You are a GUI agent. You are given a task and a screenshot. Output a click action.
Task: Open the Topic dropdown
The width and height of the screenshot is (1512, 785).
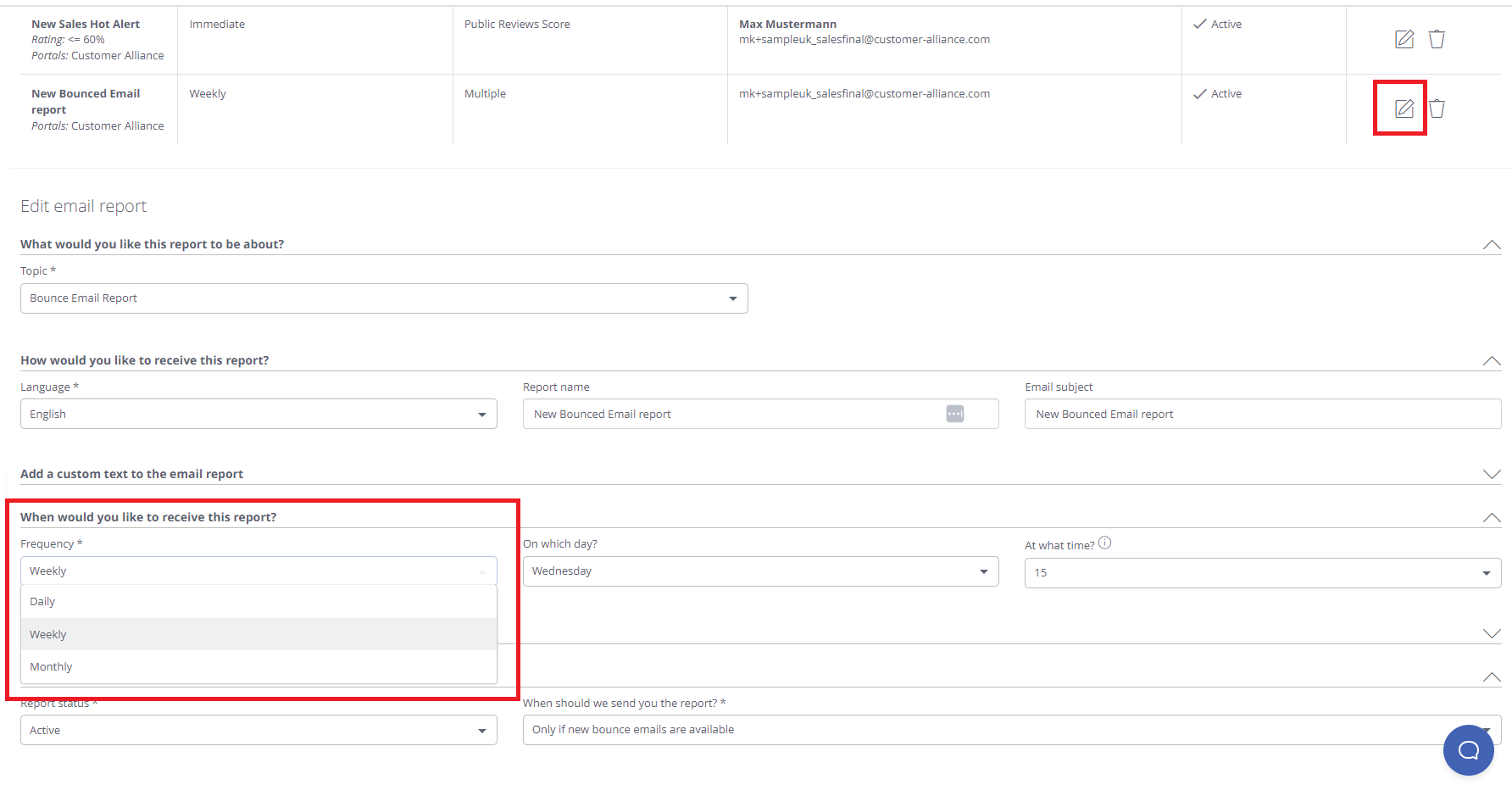(384, 298)
